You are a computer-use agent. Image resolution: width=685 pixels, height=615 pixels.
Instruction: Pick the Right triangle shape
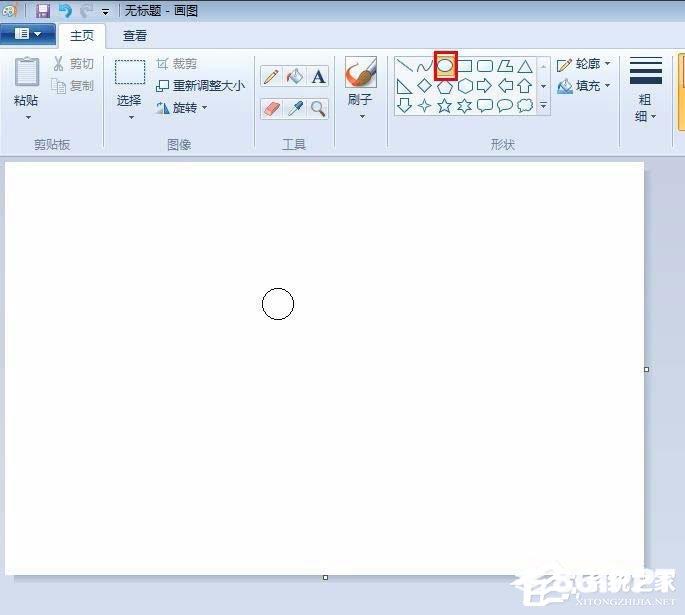[x=404, y=86]
